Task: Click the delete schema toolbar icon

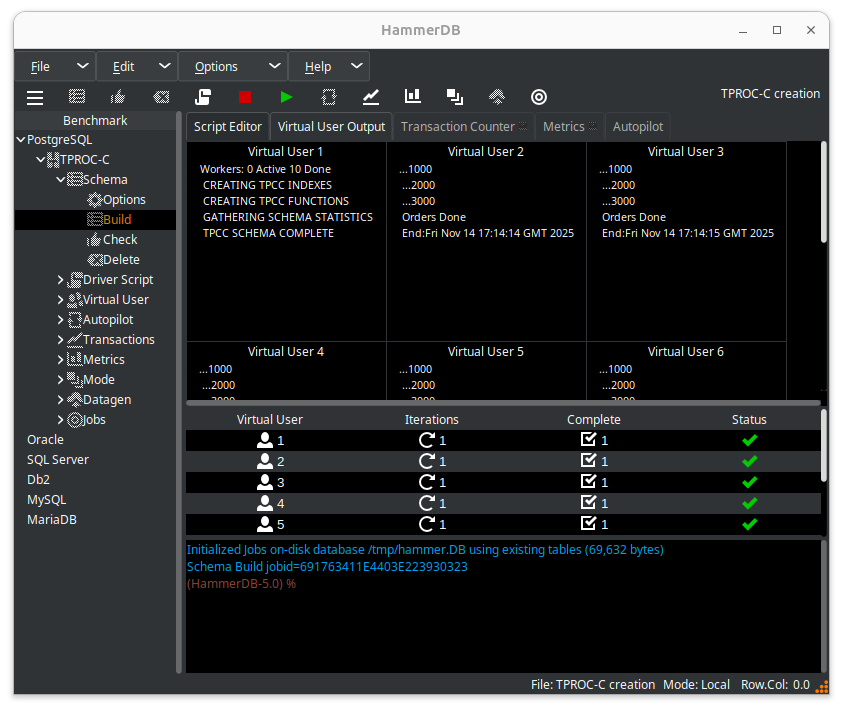Action: point(160,97)
